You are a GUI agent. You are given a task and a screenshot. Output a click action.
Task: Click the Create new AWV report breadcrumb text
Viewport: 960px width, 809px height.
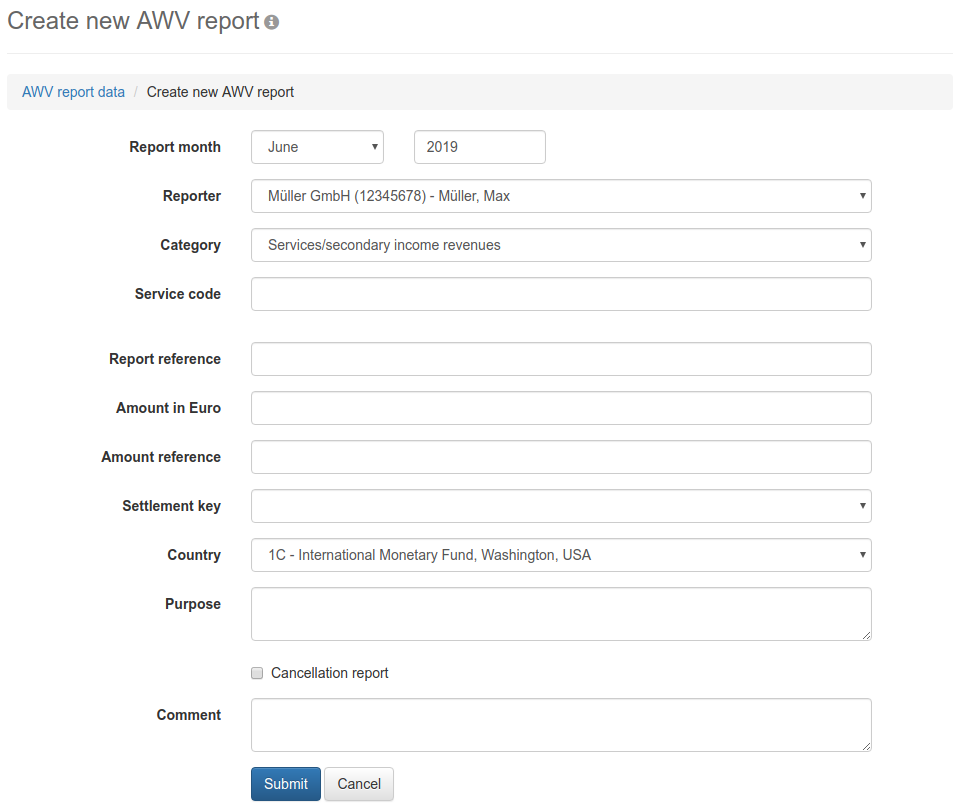pos(220,92)
